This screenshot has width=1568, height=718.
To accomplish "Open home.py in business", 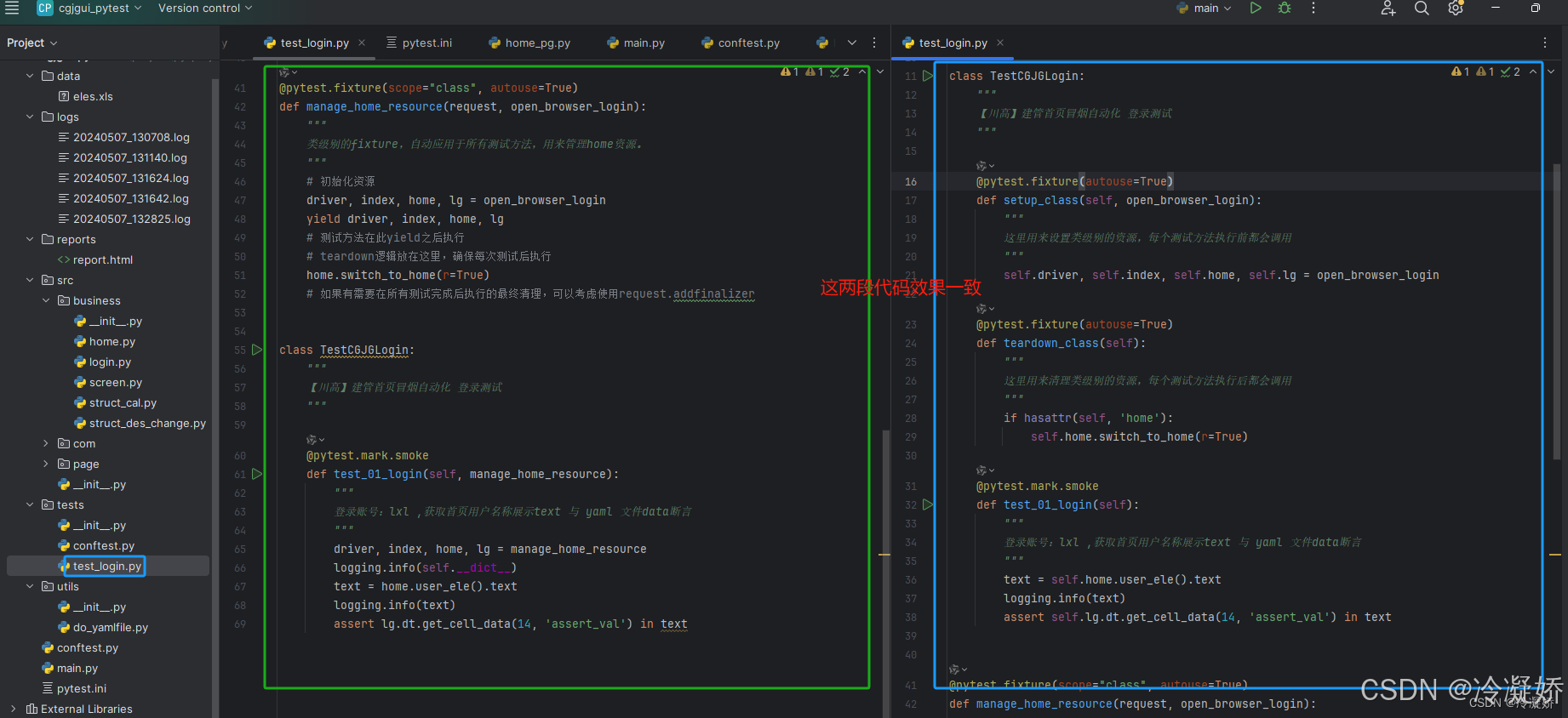I will point(112,341).
